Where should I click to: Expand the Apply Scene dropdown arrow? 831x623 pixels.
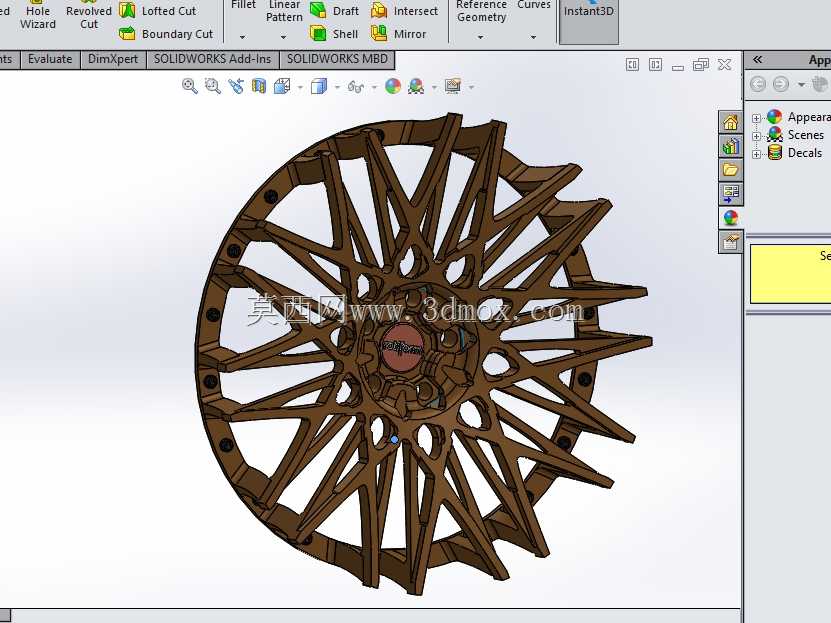coord(434,87)
